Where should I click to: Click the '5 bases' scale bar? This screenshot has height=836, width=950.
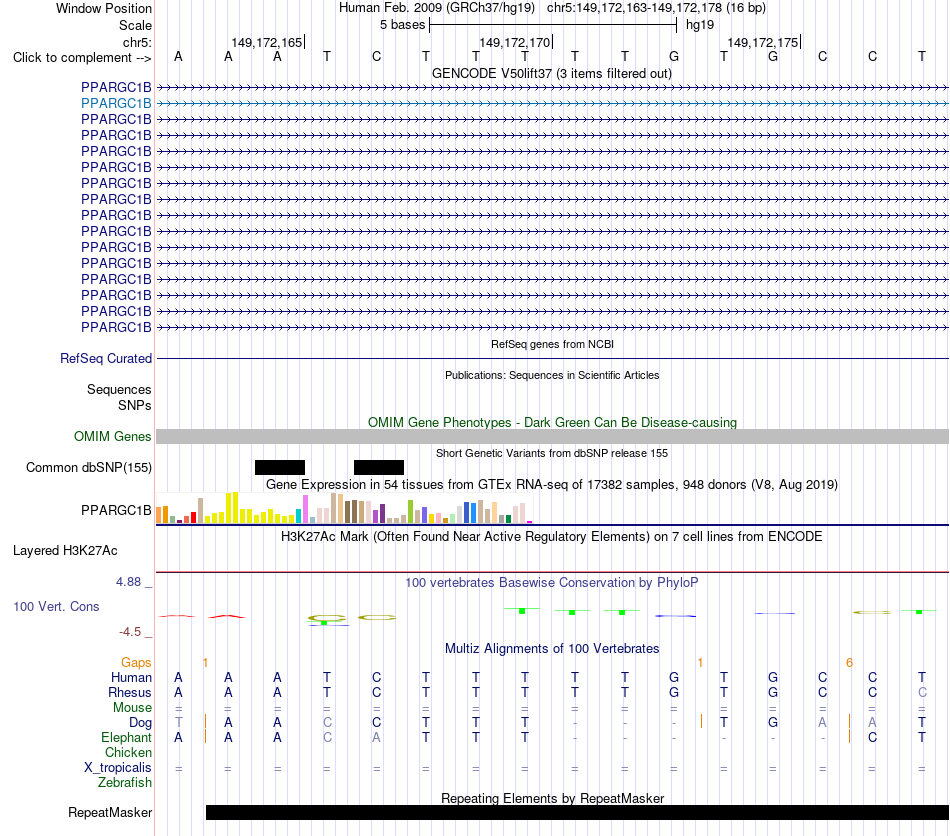(553, 25)
